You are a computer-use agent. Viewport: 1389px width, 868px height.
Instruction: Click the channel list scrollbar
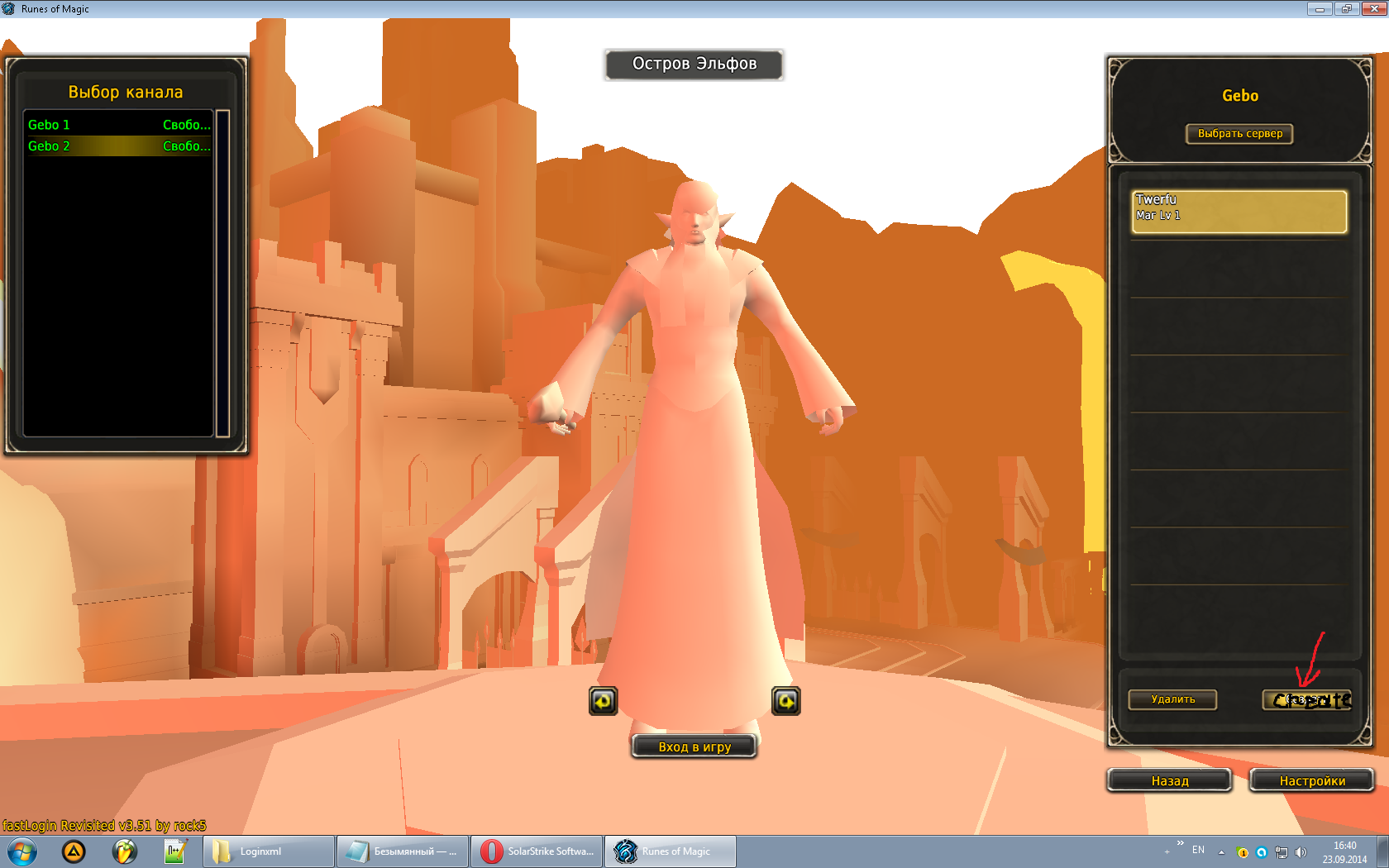point(222,273)
